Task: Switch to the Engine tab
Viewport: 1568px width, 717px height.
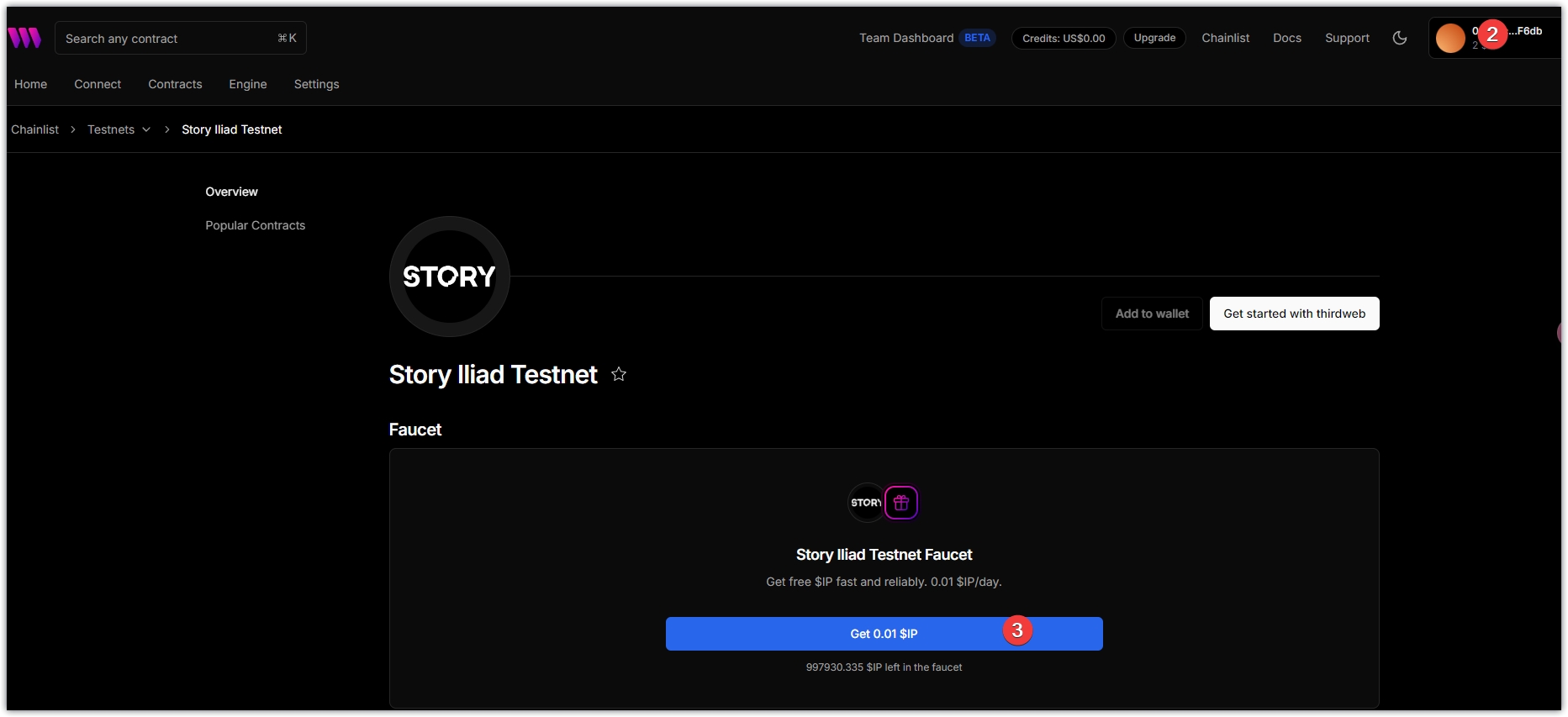Action: pos(248,84)
